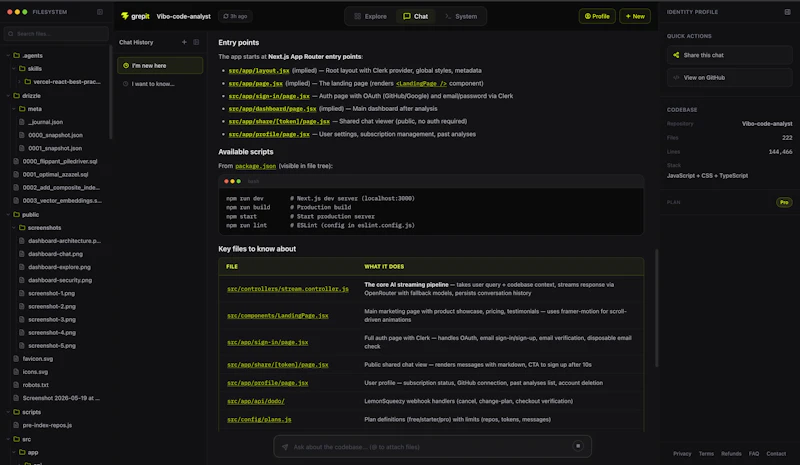The width and height of the screenshot is (800, 465).
Task: Open src/controllers/stream.controller.js link
Action: pos(288,289)
